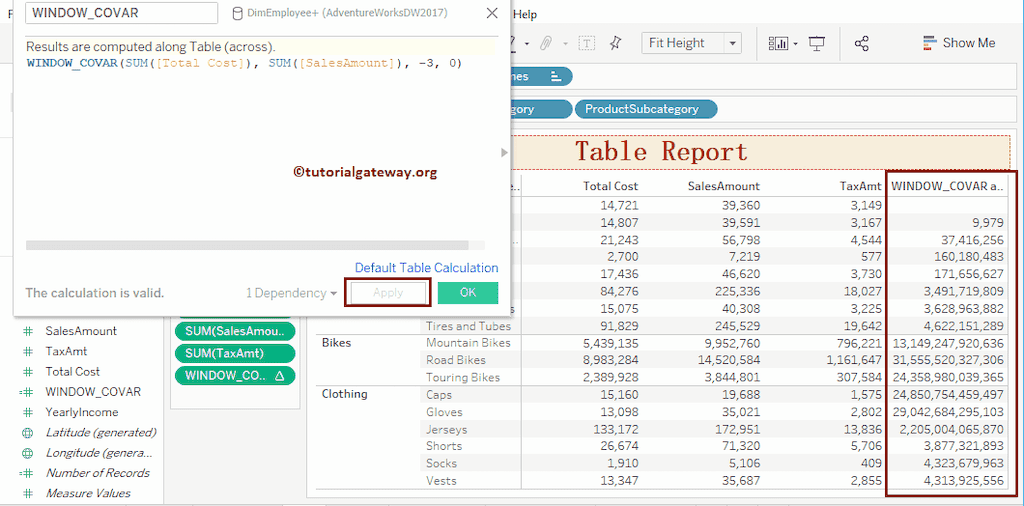Click the horizontal scrollbar in formula editor
Screen dimensions: 1024x506
coord(247,245)
